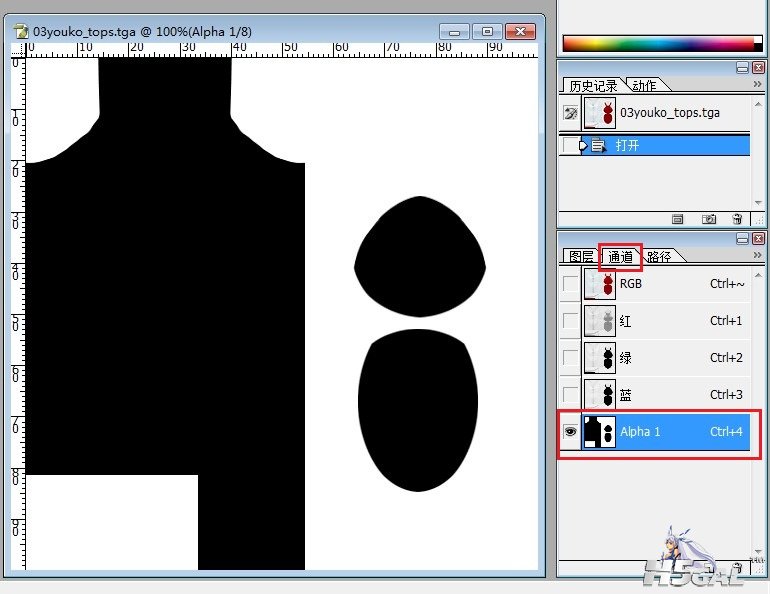Show the 蓝 (Blue) channel
This screenshot has width=770, height=594.
570,395
